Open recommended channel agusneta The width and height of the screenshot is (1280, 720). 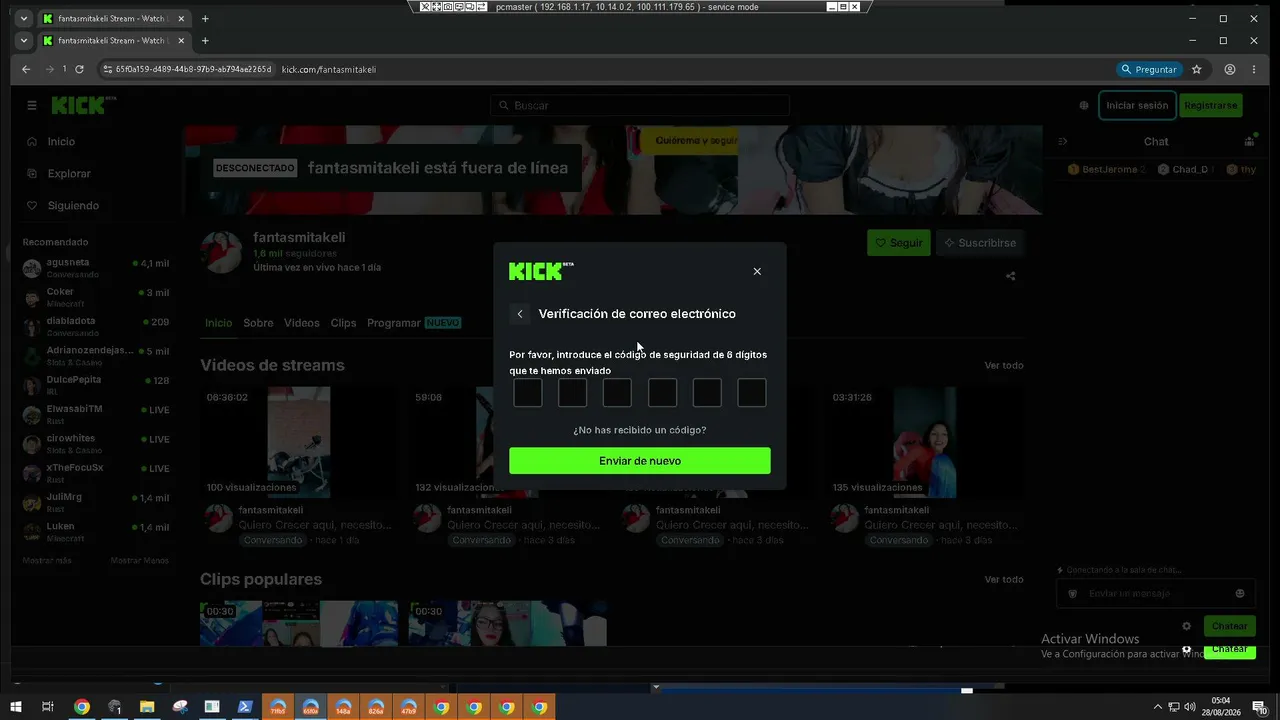click(96, 268)
